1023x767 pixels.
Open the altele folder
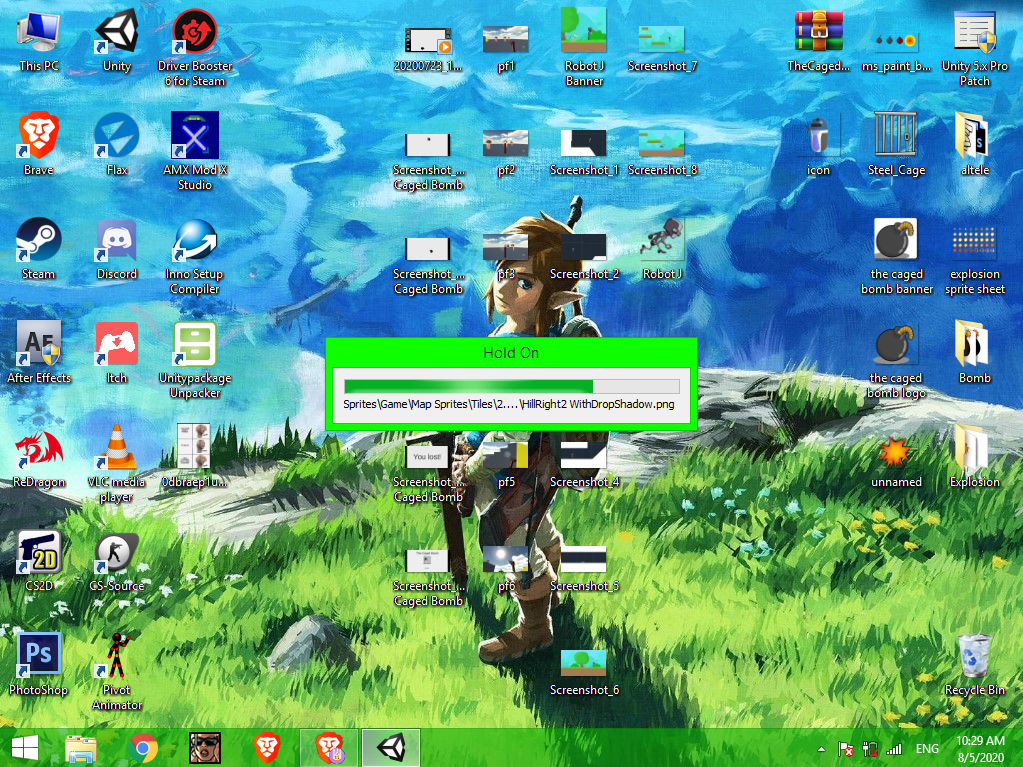point(975,144)
